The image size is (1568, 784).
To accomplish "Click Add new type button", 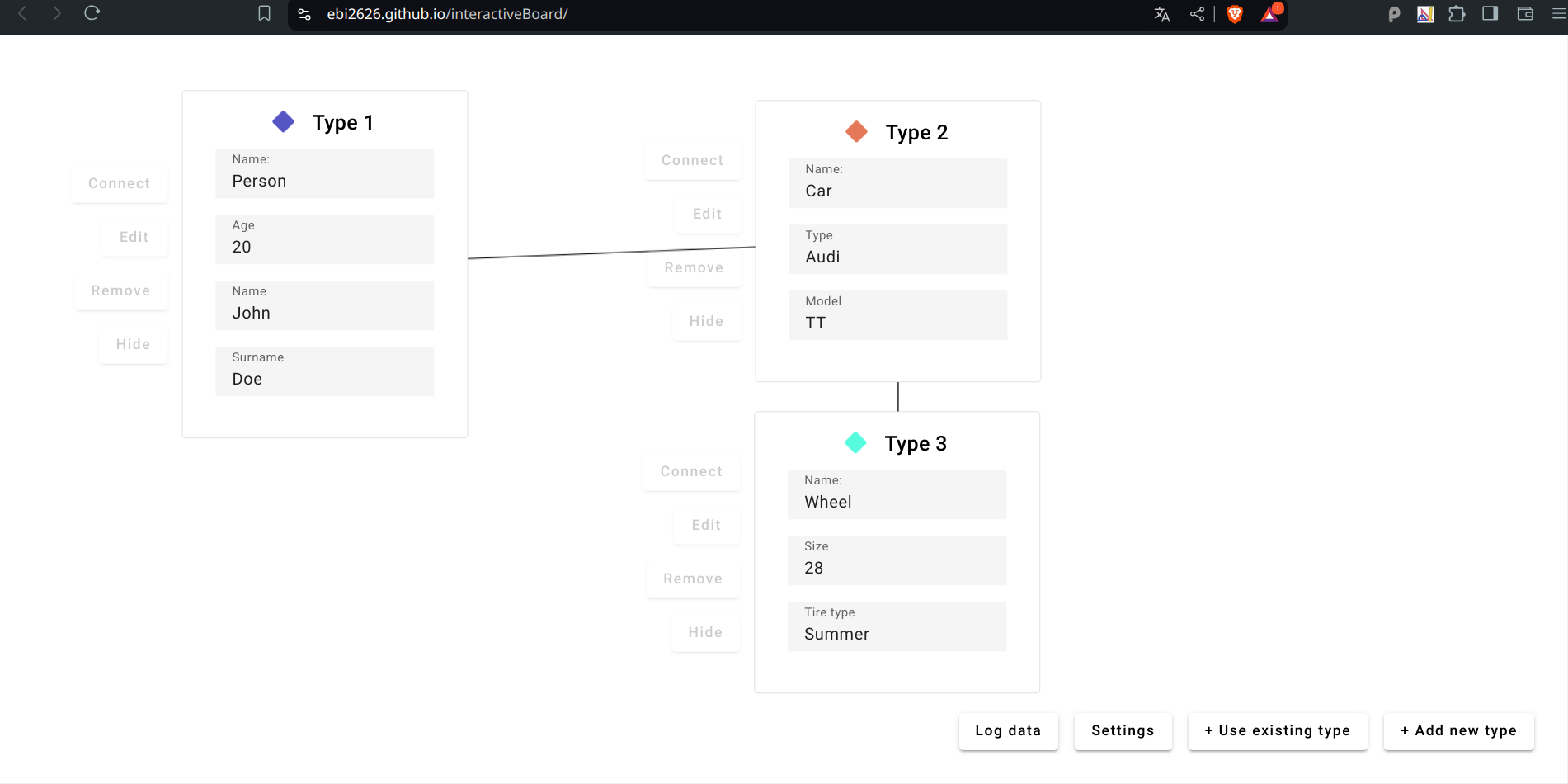I will pyautogui.click(x=1458, y=731).
